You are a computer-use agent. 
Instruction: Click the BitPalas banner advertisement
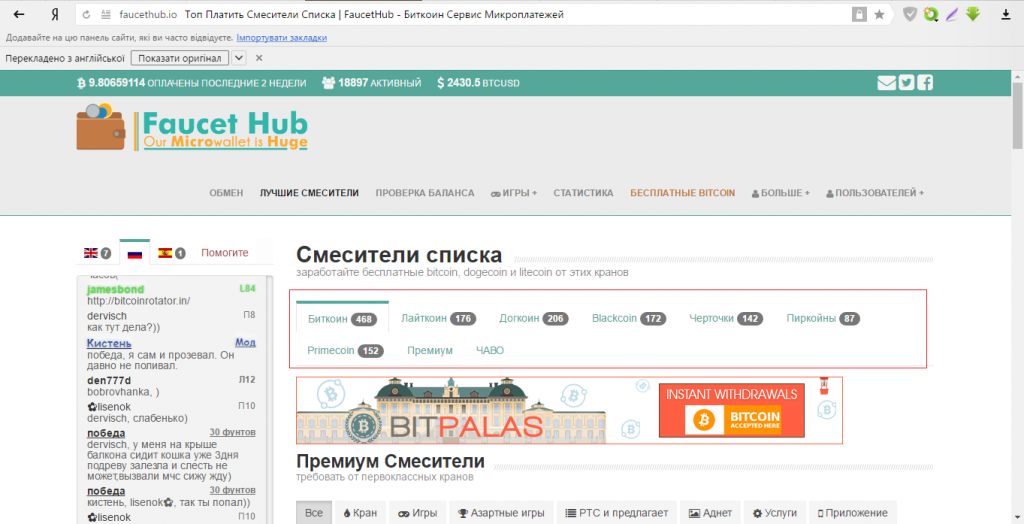coord(569,410)
